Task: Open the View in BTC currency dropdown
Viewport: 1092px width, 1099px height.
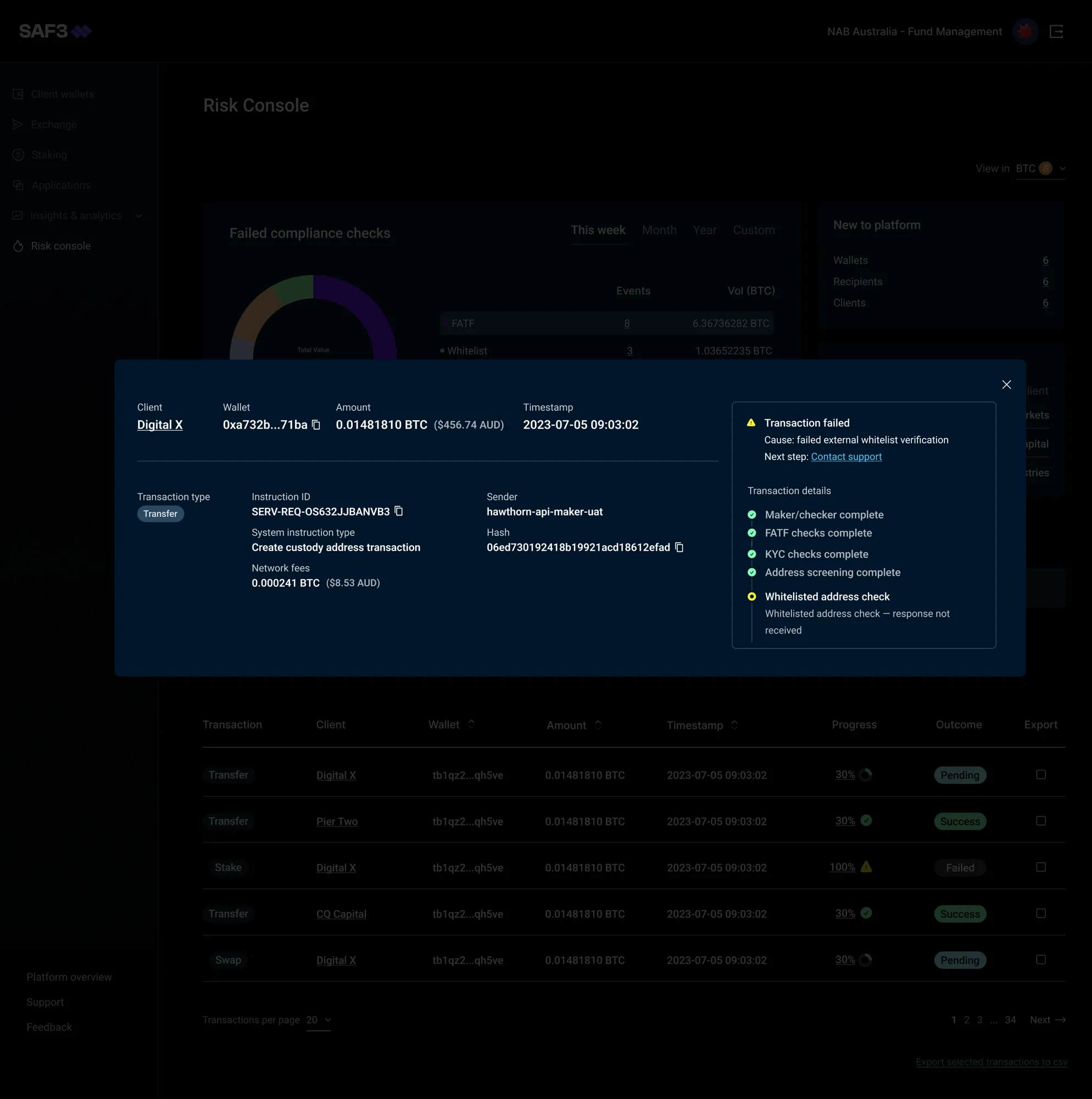Action: coord(1040,168)
